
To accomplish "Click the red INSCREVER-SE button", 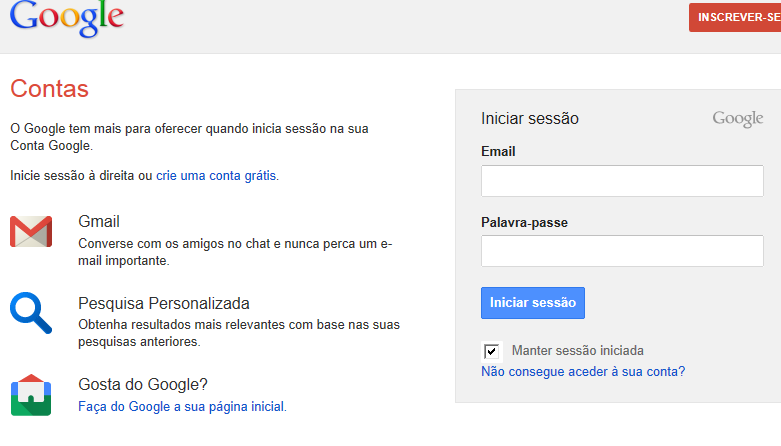I will pos(735,17).
